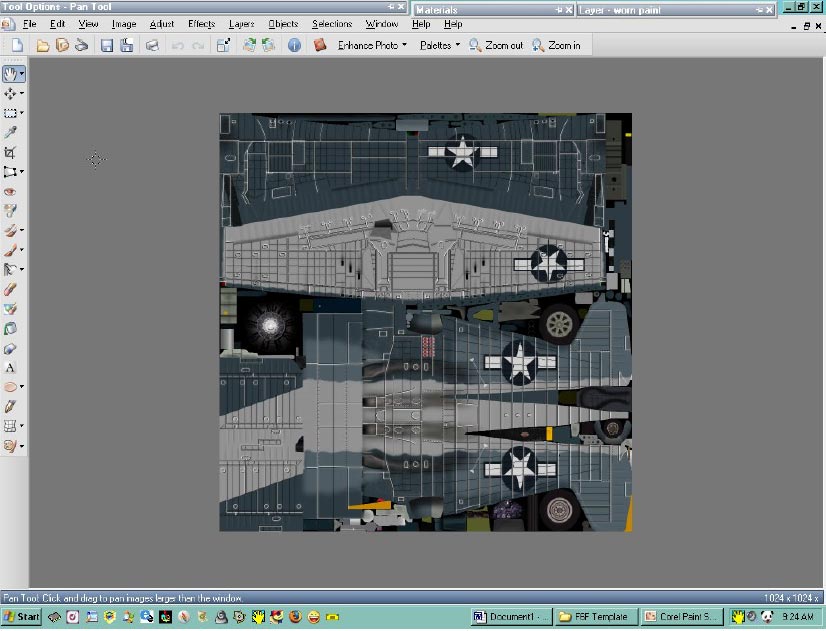The height and width of the screenshot is (631, 826).
Task: Expand the Move tool flyout arrow
Action: [x=22, y=93]
